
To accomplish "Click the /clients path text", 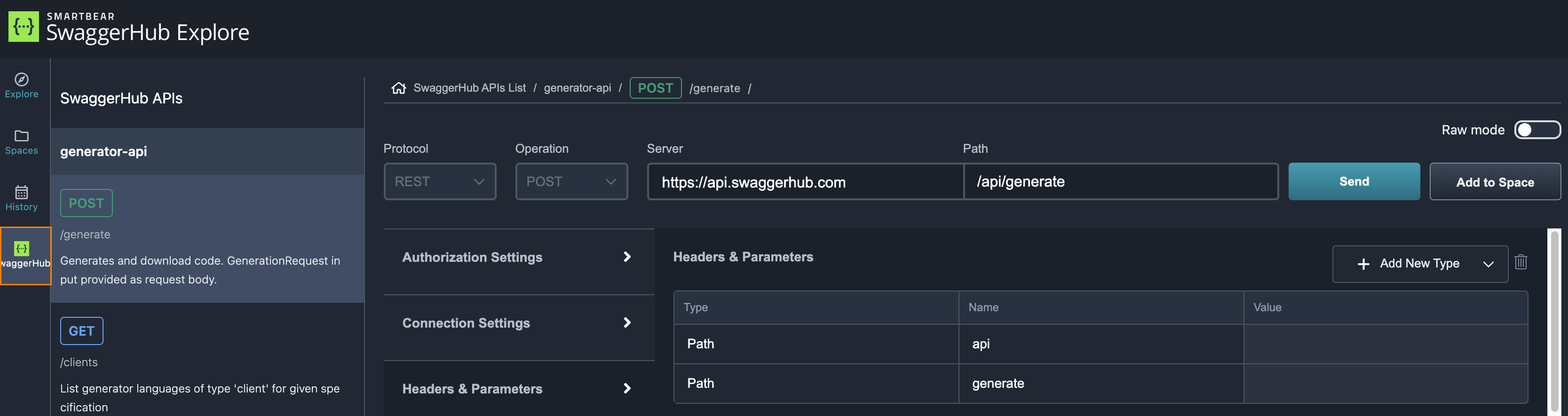I will pos(79,362).
